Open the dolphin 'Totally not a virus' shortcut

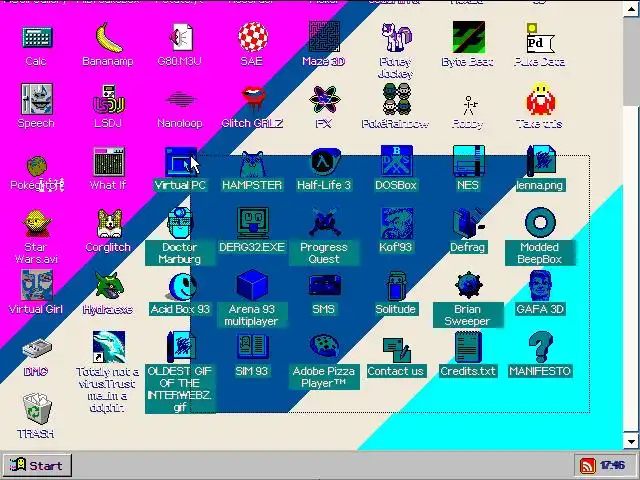[x=109, y=347]
